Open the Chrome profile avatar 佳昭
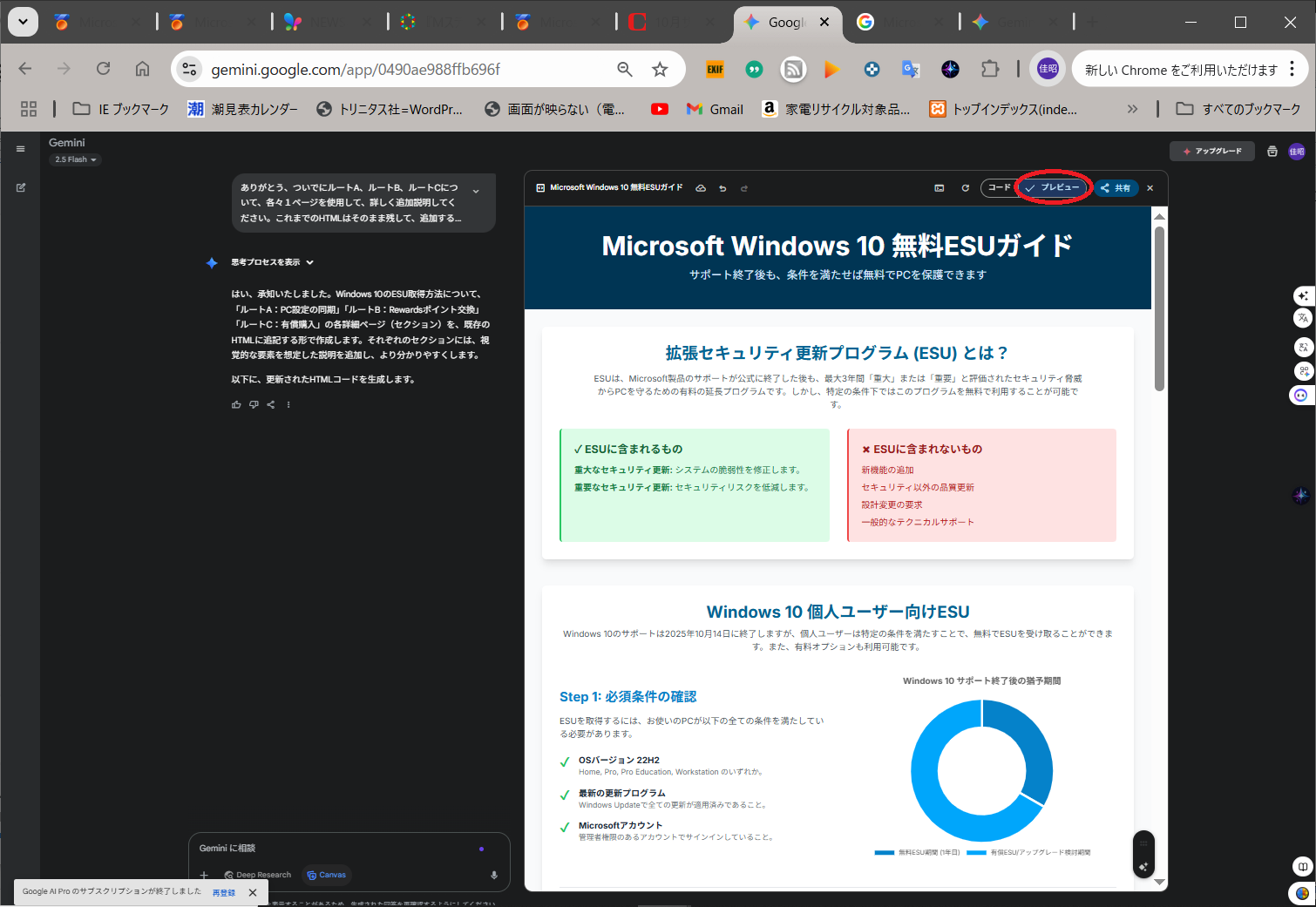Screen dimensions: 1316x907 [1048, 69]
